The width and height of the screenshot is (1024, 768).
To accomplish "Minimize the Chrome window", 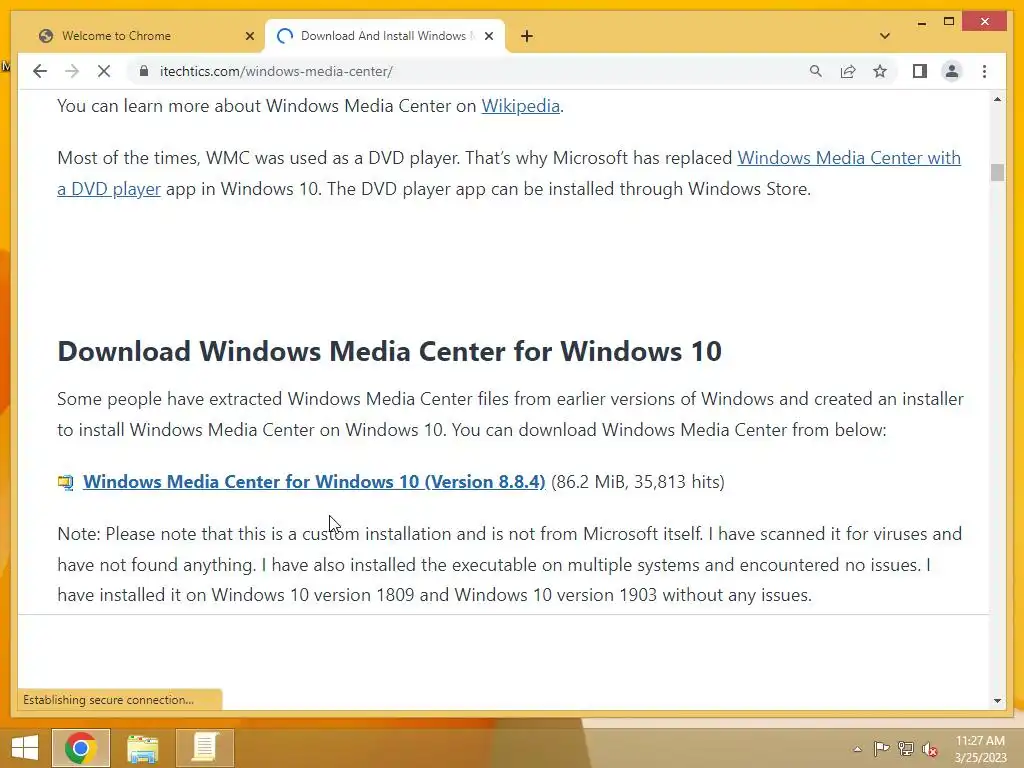I will click(921, 23).
